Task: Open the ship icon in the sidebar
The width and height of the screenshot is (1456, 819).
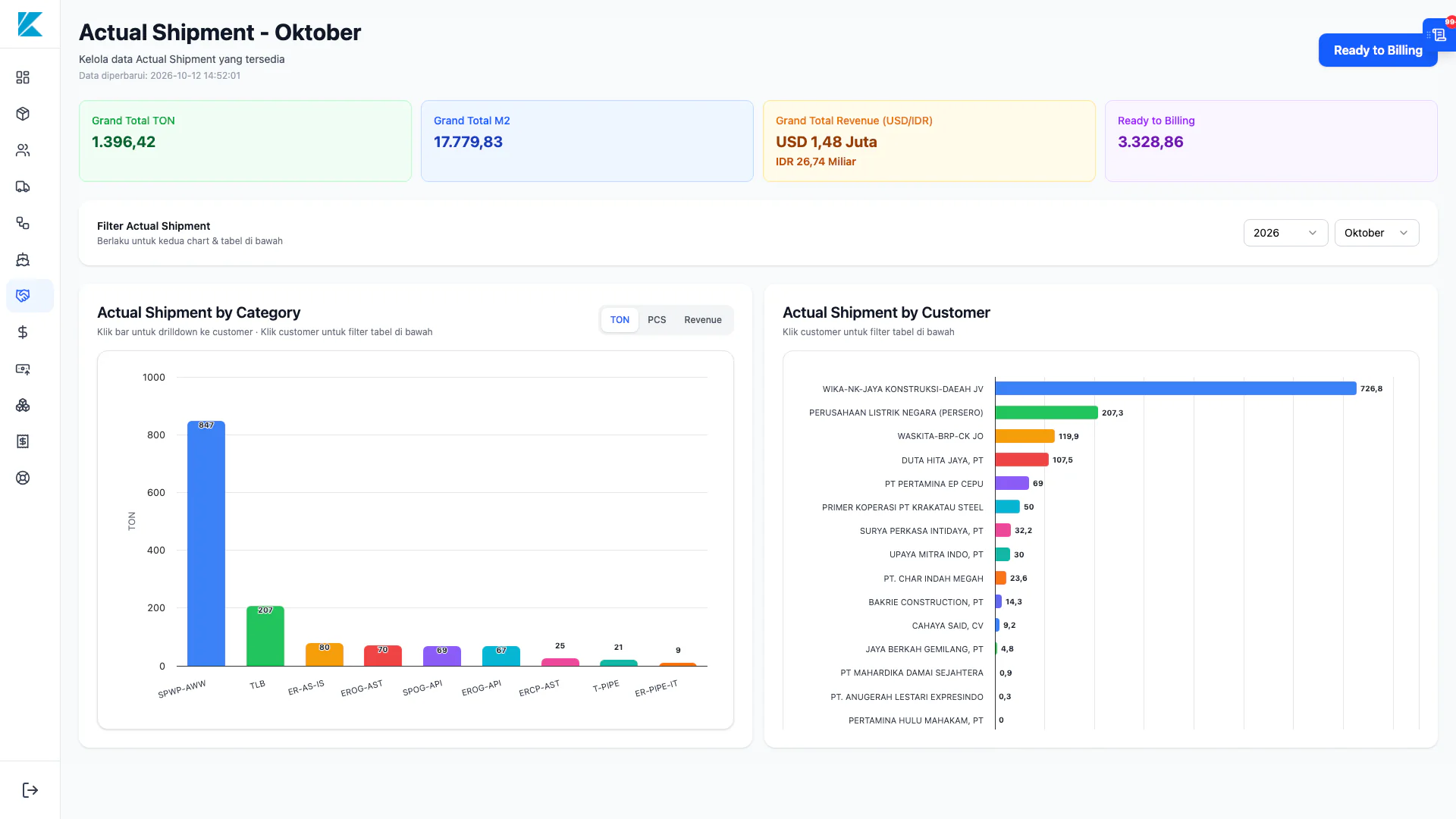Action: tap(23, 259)
